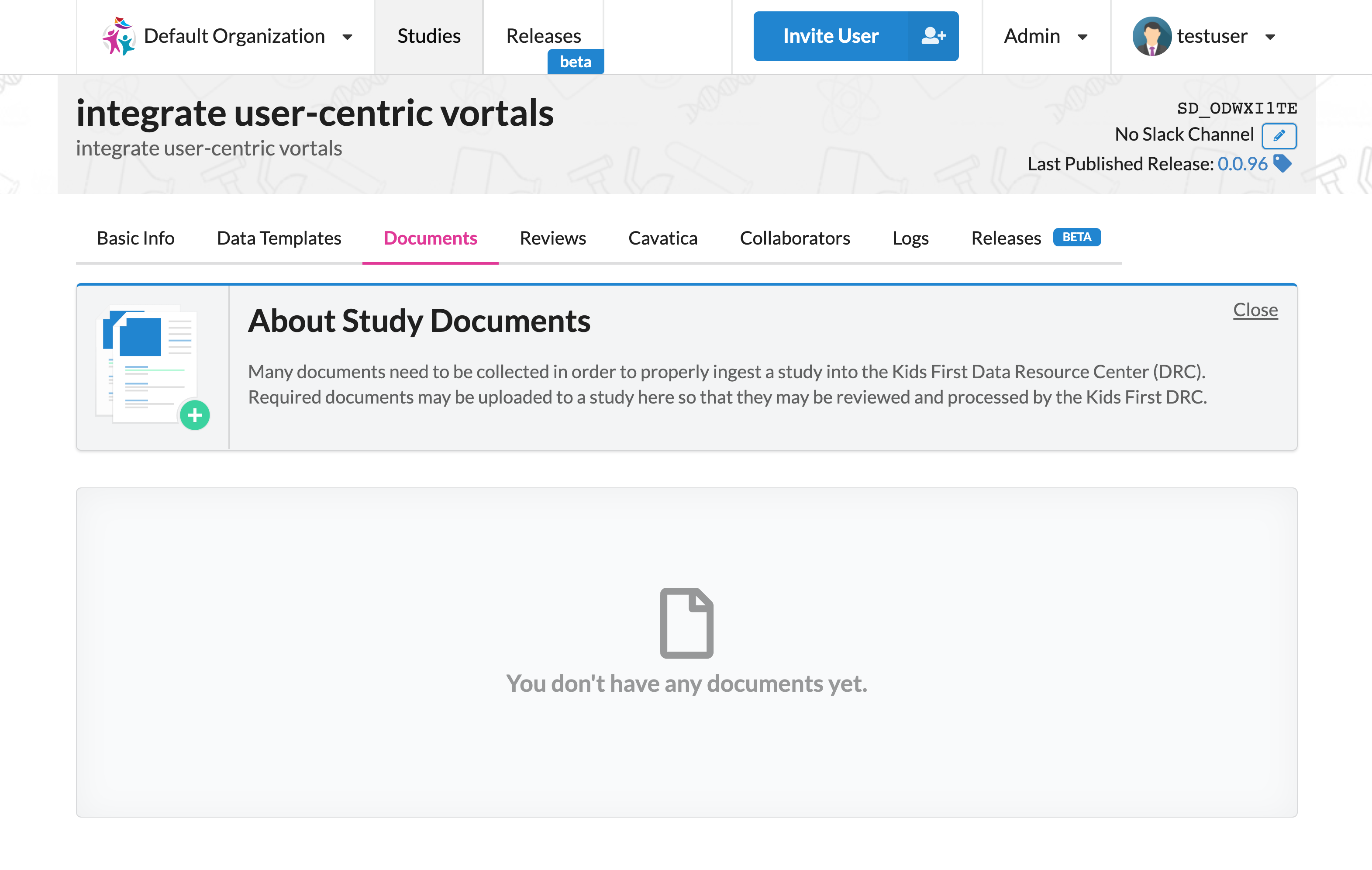Image resolution: width=1372 pixels, height=870 pixels.
Task: Select the Logs tab
Action: pos(910,238)
